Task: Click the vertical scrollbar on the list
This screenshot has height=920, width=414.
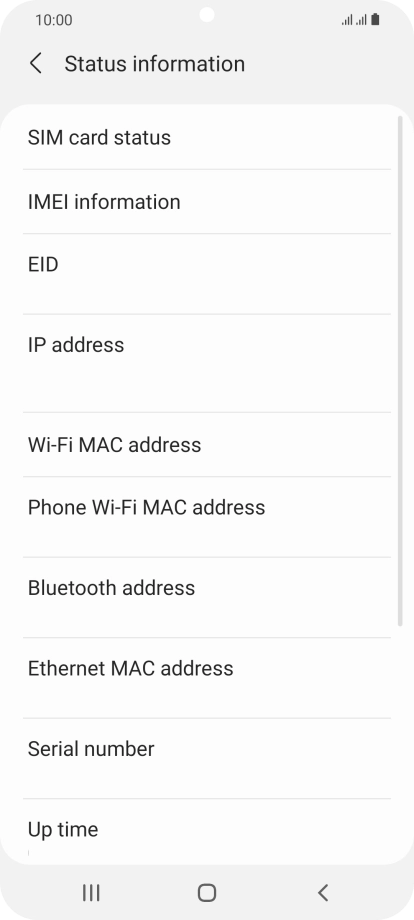Action: click(401, 371)
